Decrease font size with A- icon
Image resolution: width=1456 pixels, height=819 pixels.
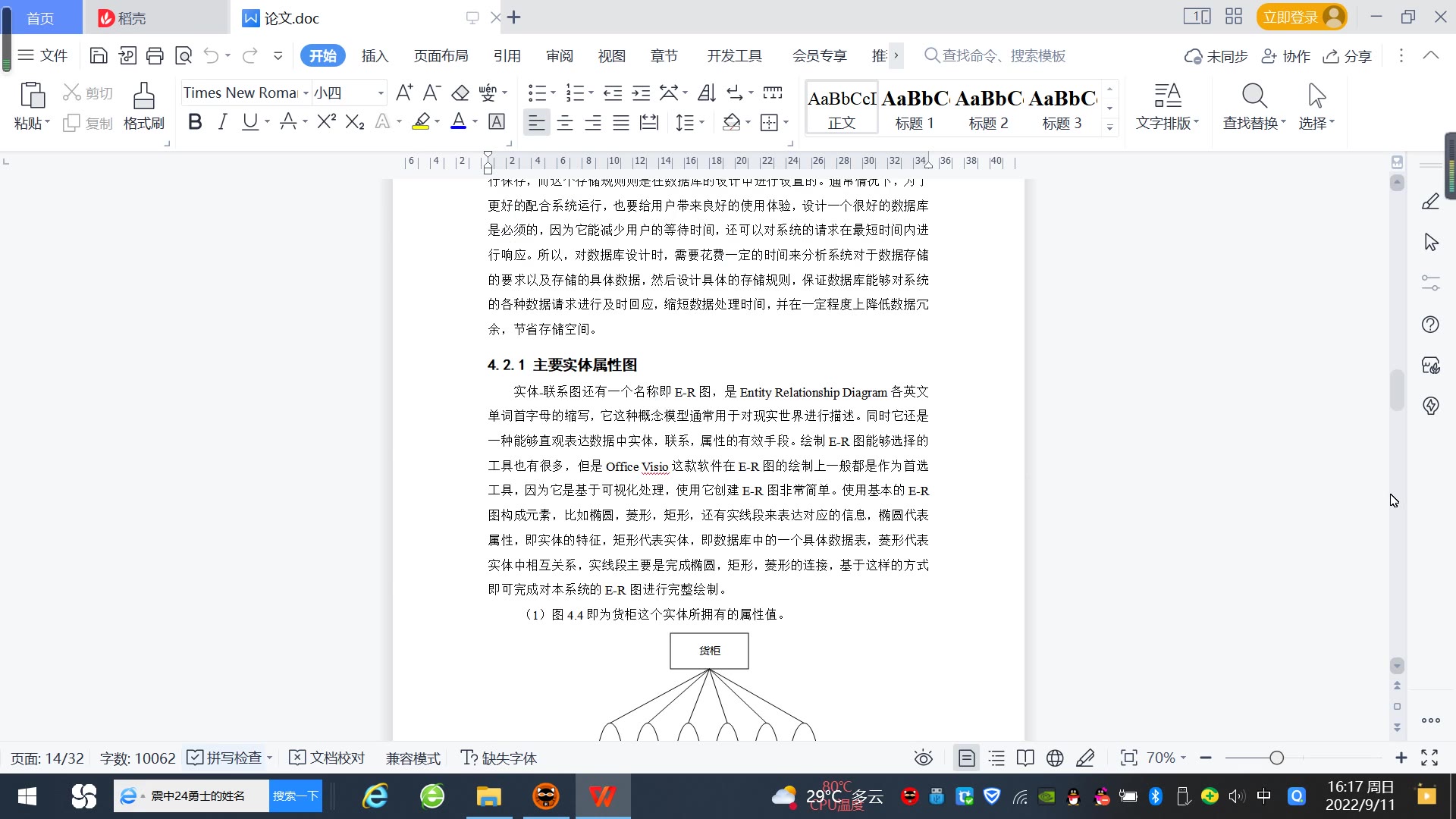pos(431,93)
